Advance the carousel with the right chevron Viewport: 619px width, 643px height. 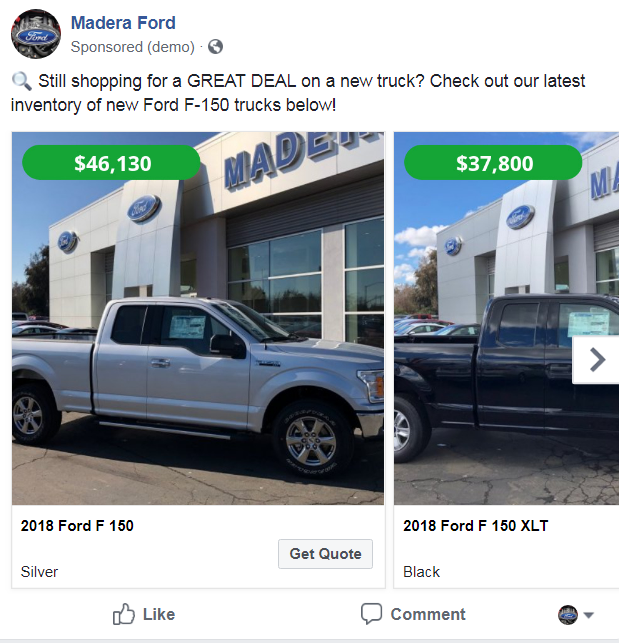(x=597, y=360)
